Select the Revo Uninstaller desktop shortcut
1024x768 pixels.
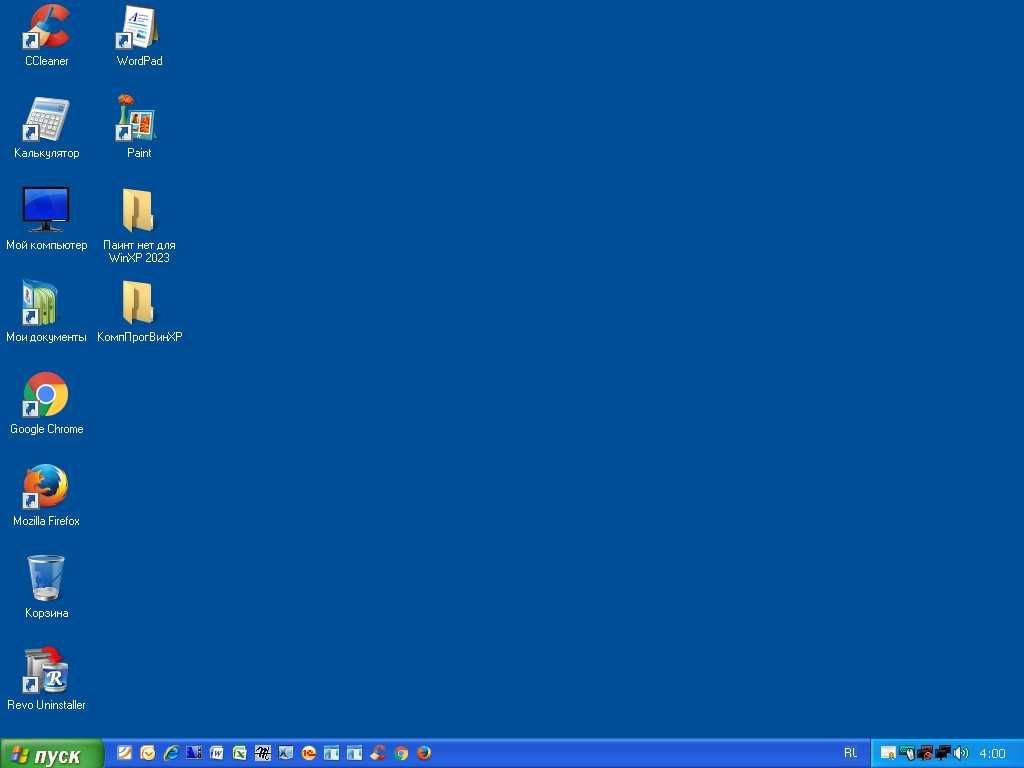click(x=46, y=680)
